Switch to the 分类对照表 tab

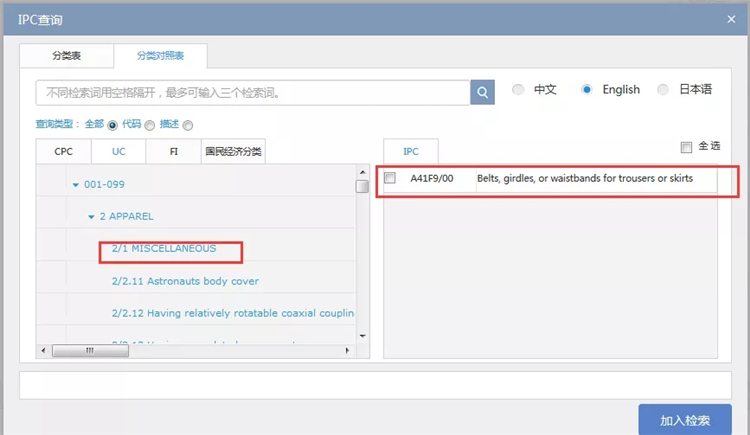[x=159, y=56]
